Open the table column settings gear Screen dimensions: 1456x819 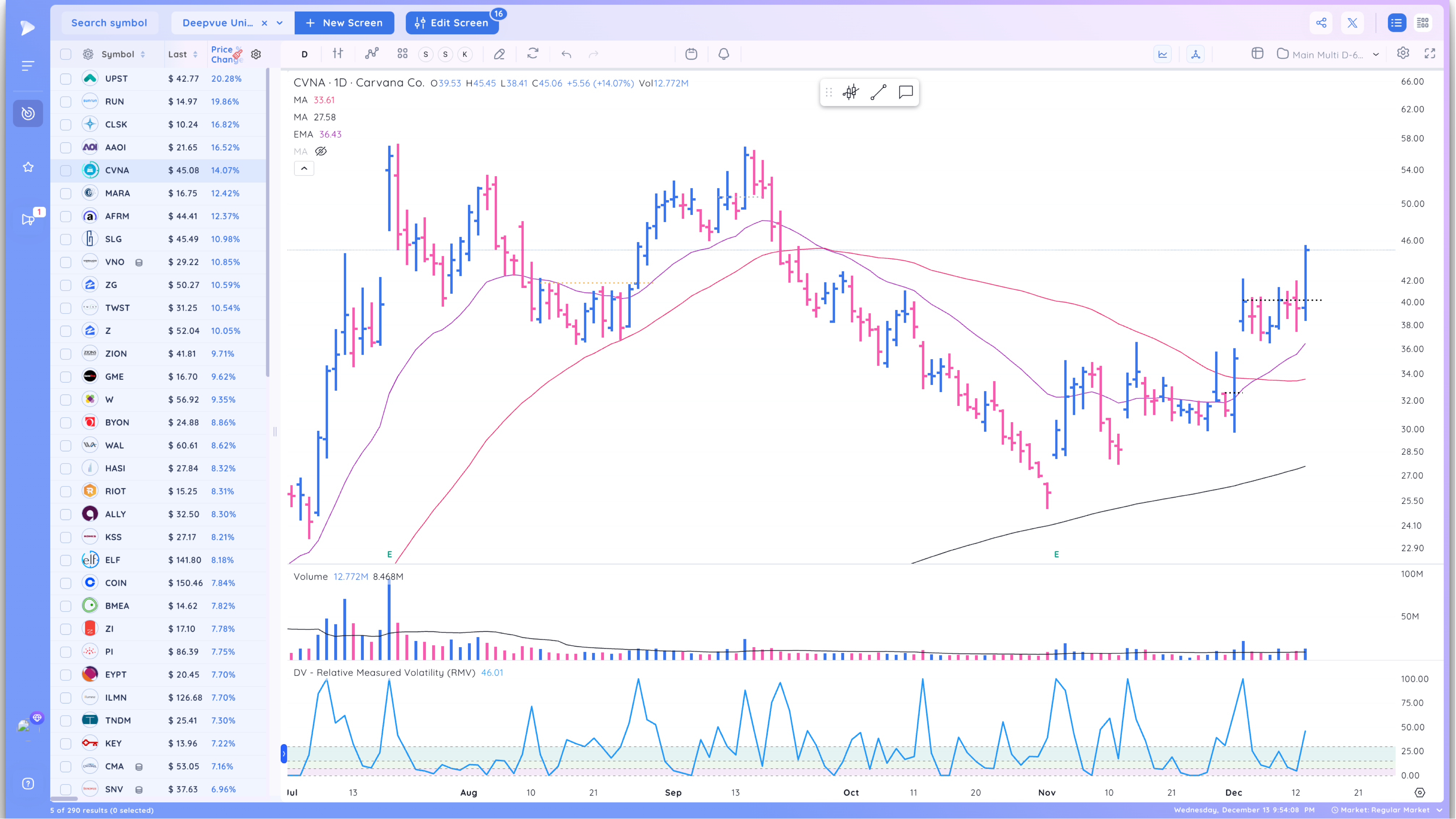(88, 54)
